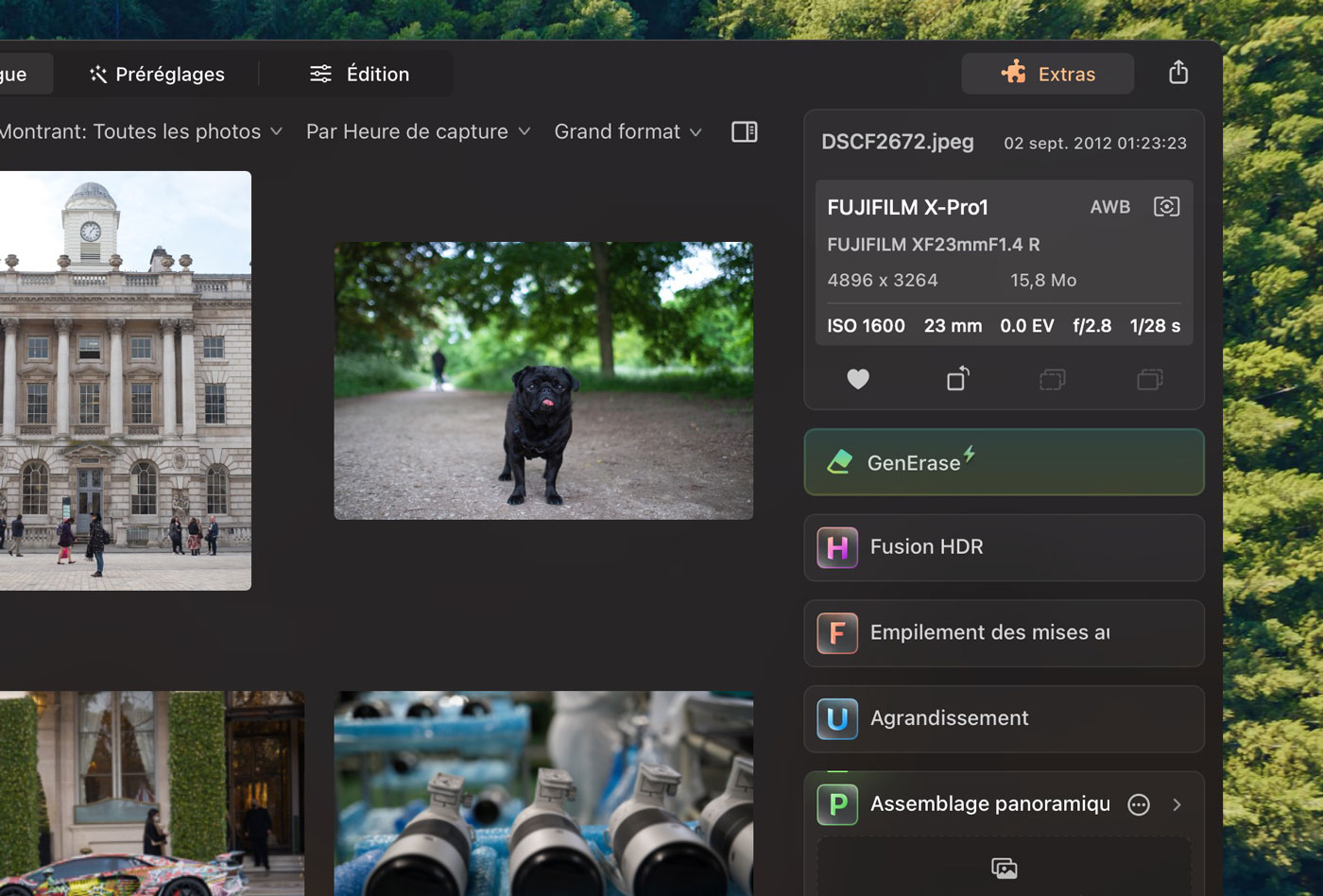Image resolution: width=1323 pixels, height=896 pixels.
Task: Open Fusion HDR extra
Action: coord(1004,547)
